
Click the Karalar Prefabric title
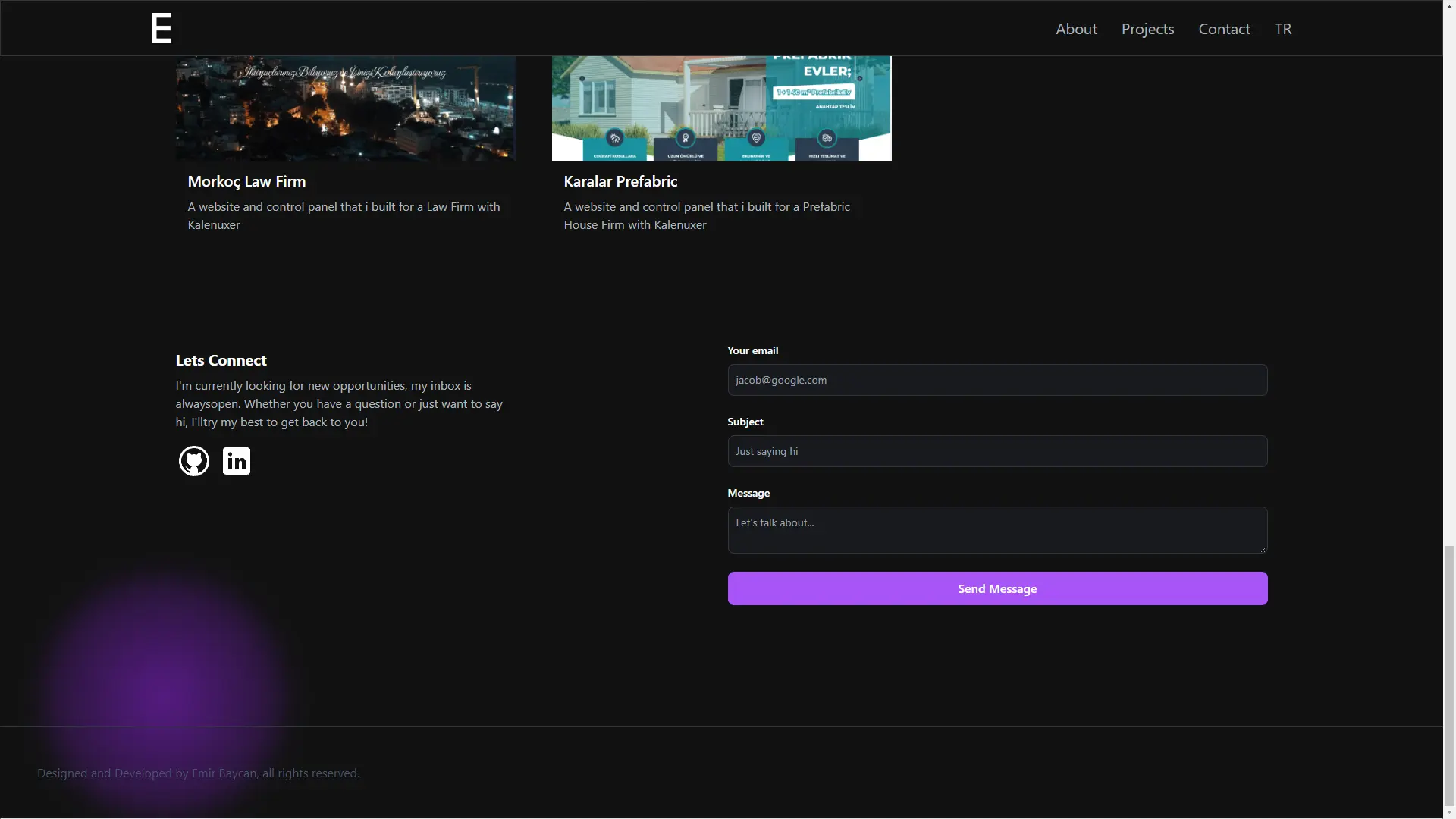click(620, 181)
